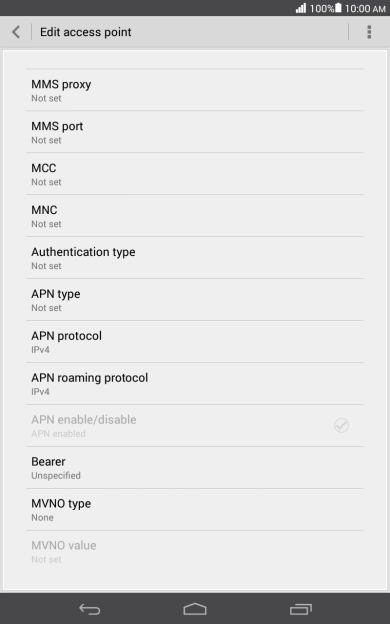Toggle the APN enabled checkmark
This screenshot has width=390, height=624.
point(341,425)
